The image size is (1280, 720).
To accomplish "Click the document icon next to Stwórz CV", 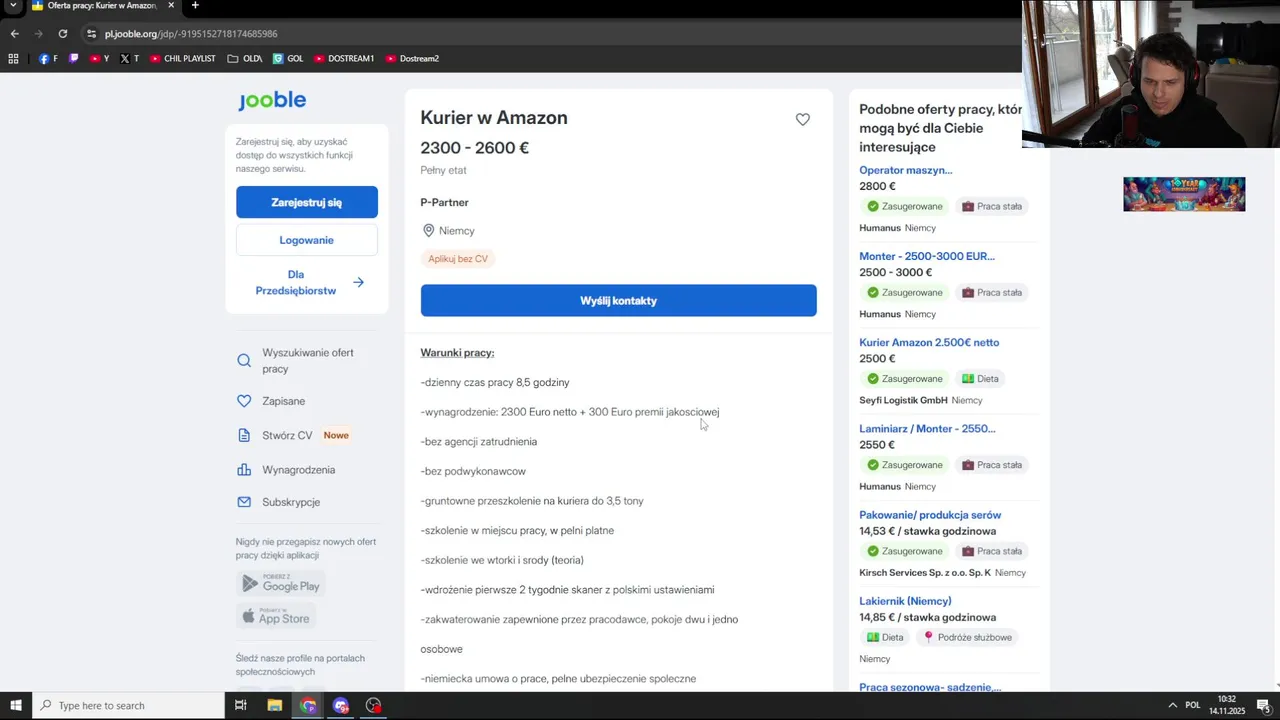I will 244,435.
